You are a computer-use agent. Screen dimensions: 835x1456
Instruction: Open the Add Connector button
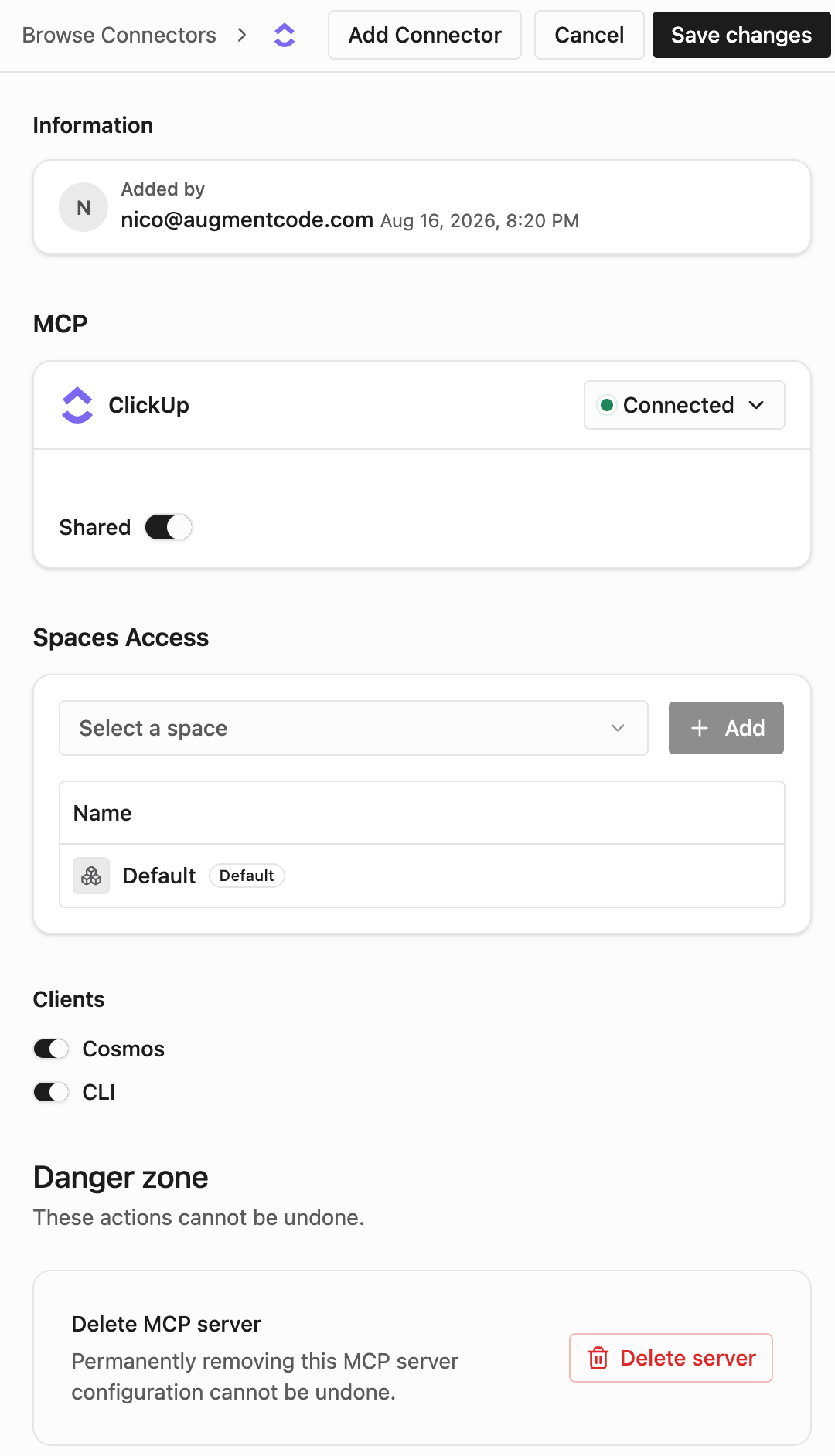(x=424, y=35)
